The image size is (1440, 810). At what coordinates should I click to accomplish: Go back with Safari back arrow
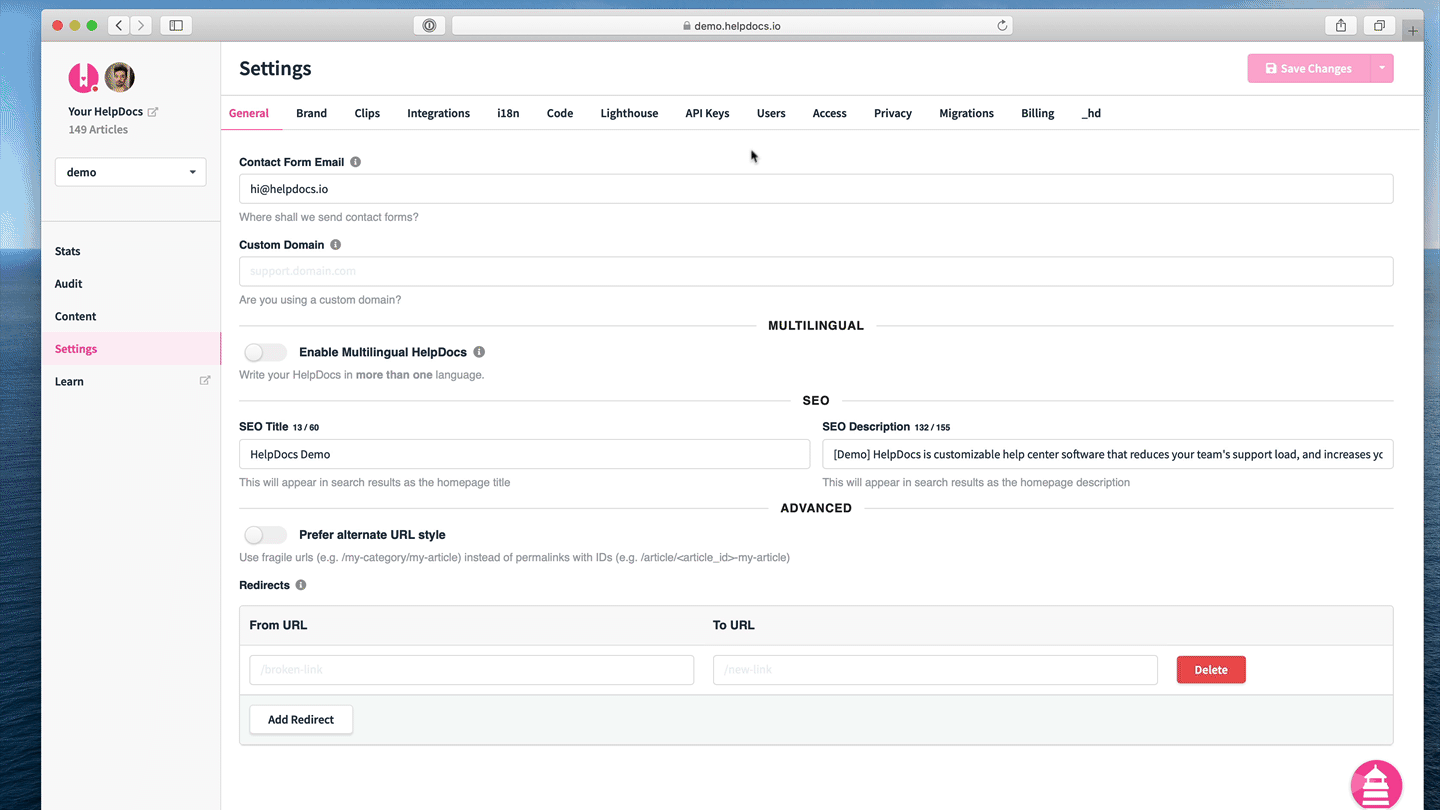click(119, 26)
